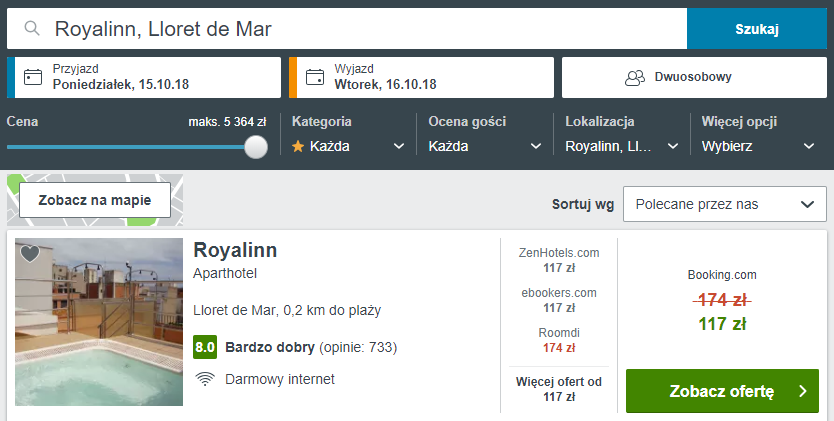
Task: Click the Zobacz ofertę button
Action: [x=721, y=391]
